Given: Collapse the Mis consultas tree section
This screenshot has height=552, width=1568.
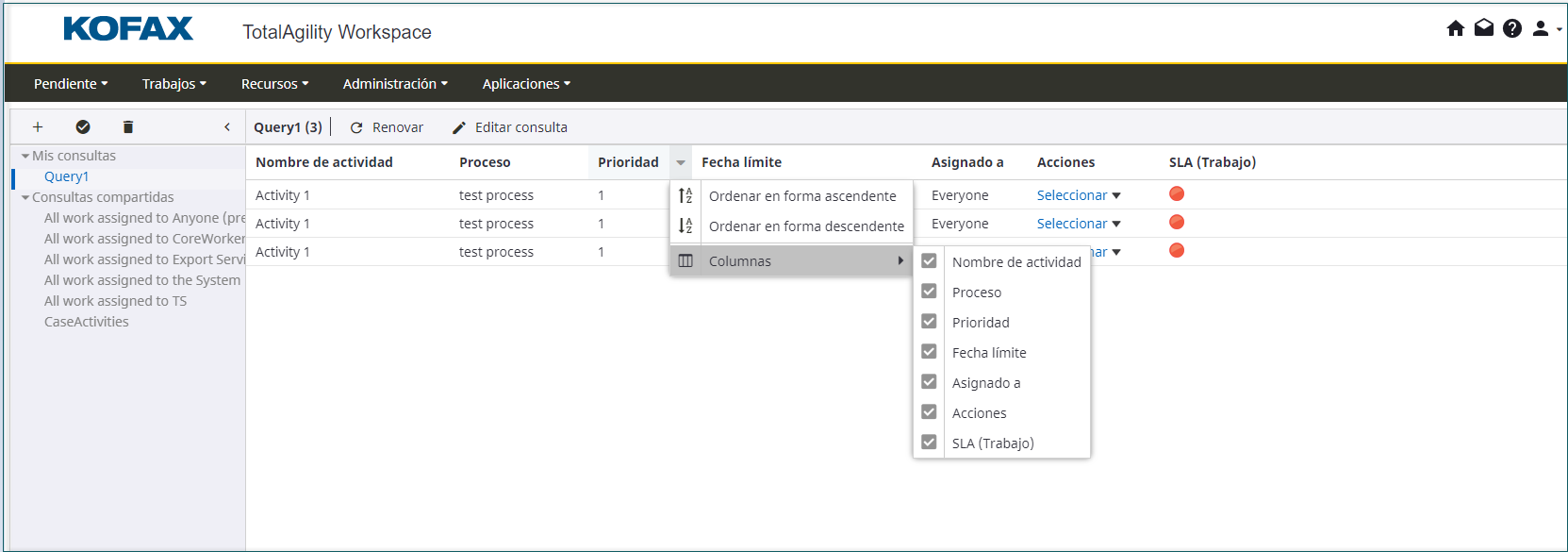Looking at the screenshot, I should [25, 156].
